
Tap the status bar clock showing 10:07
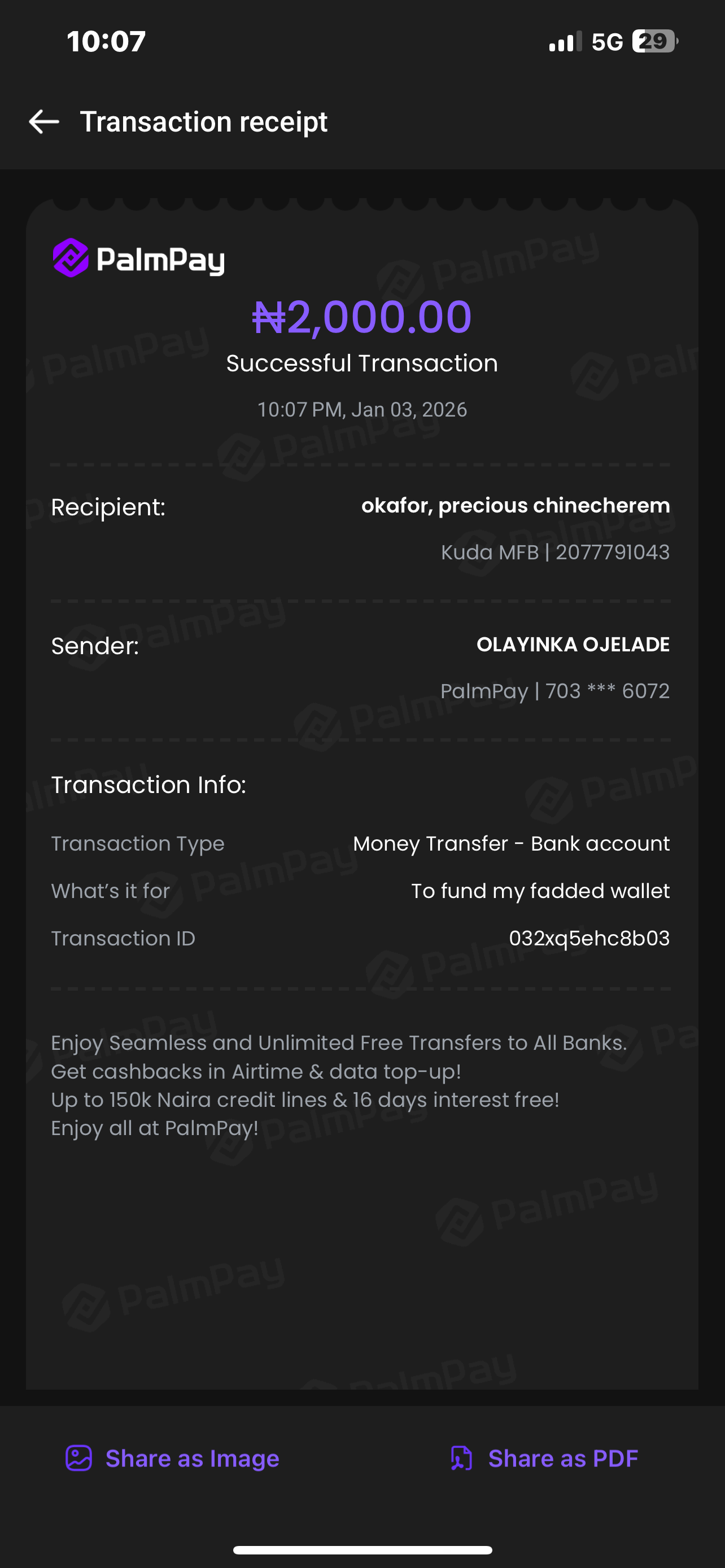point(107,41)
